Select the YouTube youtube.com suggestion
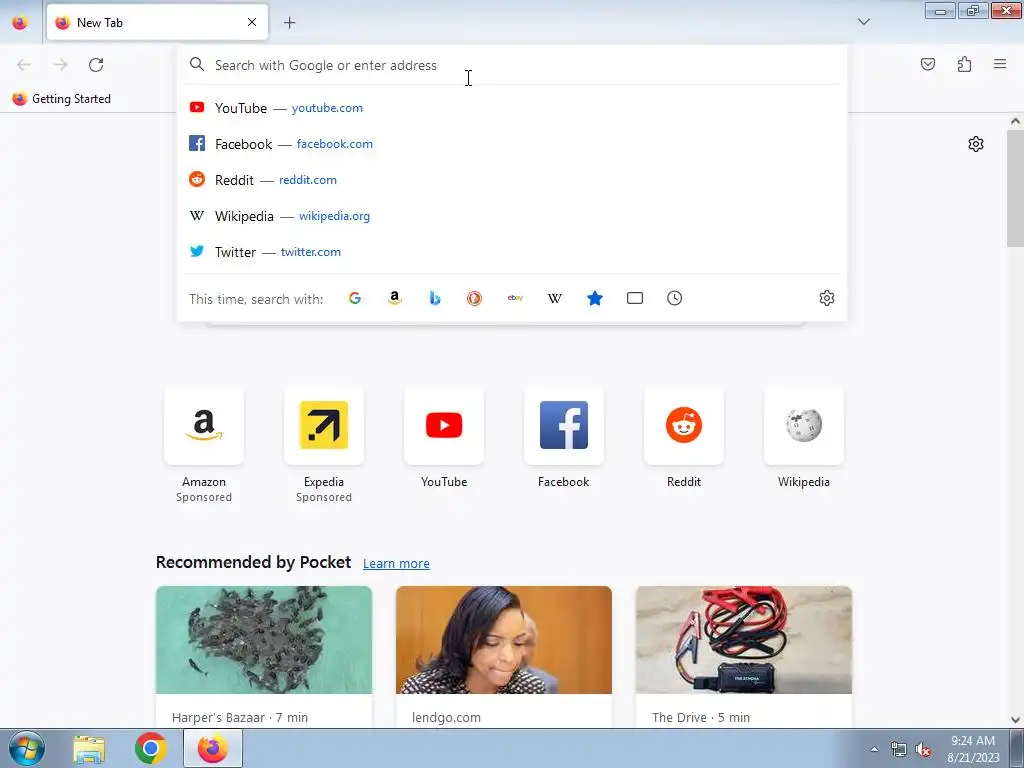Viewport: 1024px width, 768px height. [512, 108]
